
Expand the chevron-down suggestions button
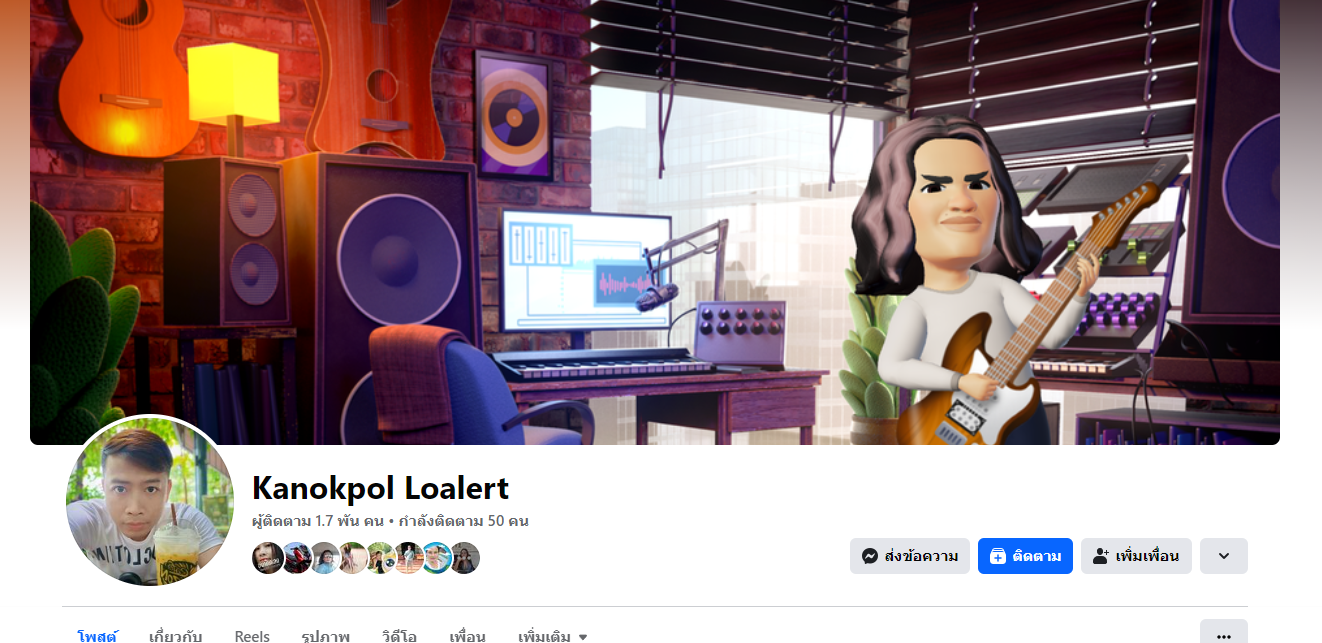pyautogui.click(x=1224, y=556)
